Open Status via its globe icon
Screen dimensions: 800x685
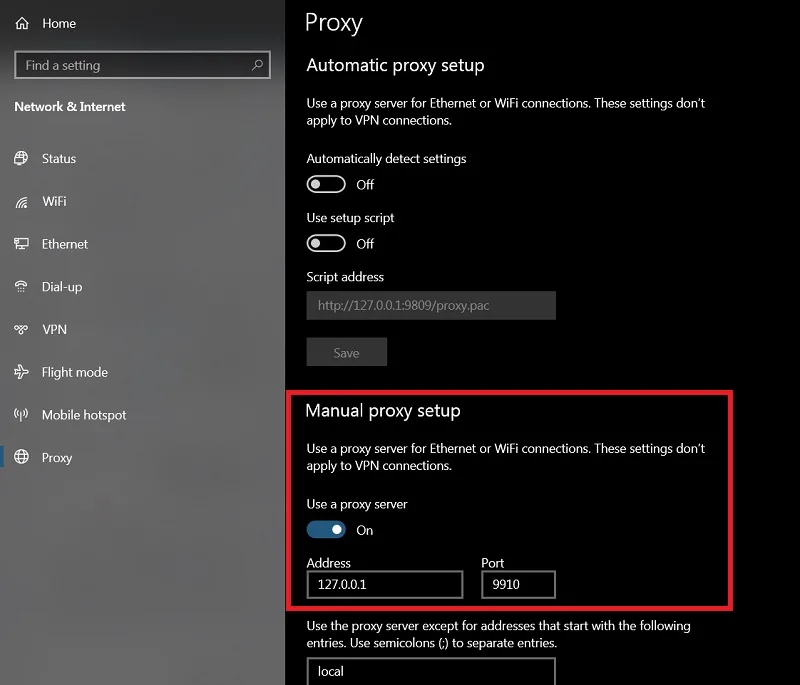(21, 158)
